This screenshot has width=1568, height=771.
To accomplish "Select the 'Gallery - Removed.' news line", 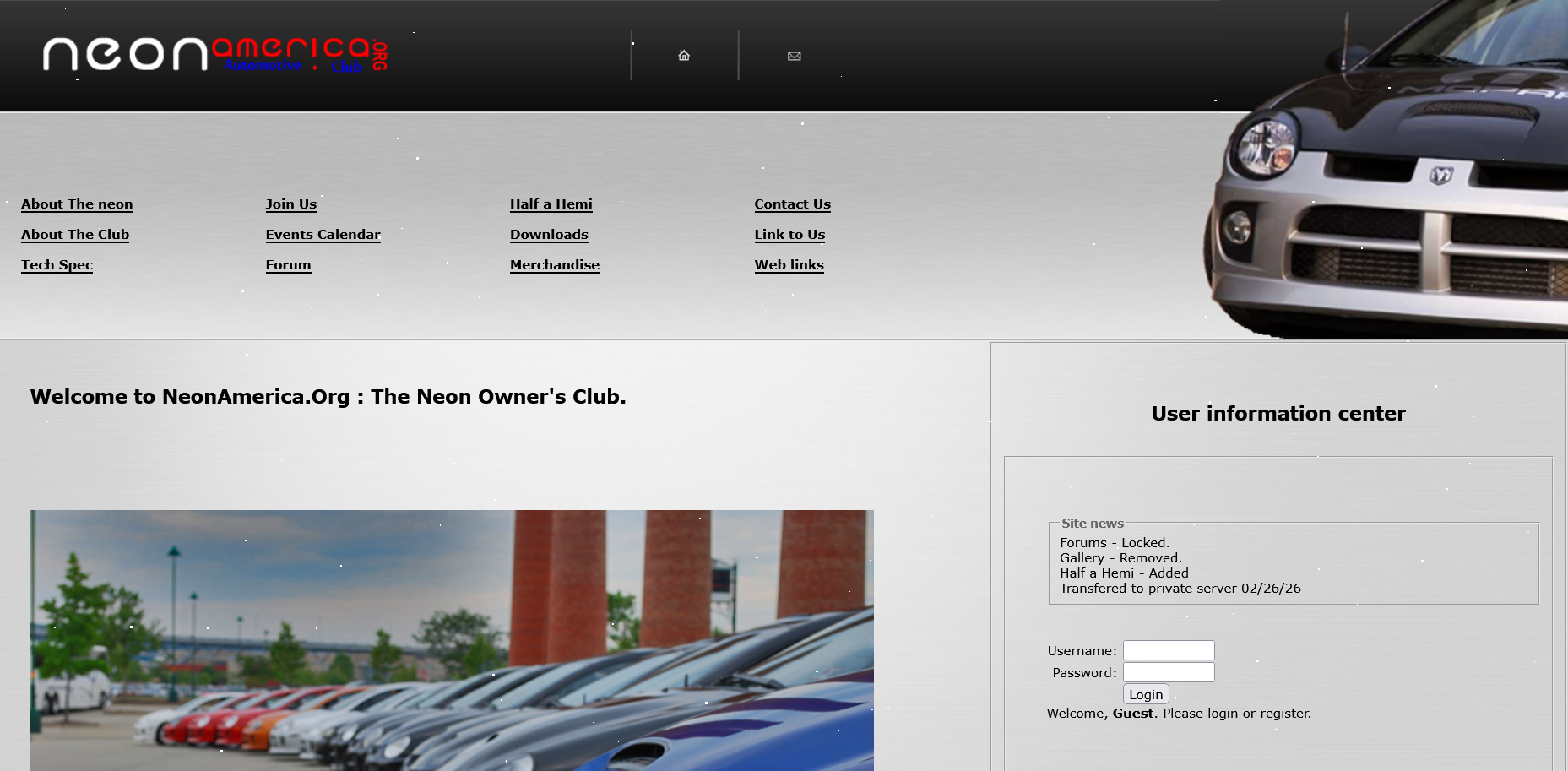I will tap(1120, 558).
